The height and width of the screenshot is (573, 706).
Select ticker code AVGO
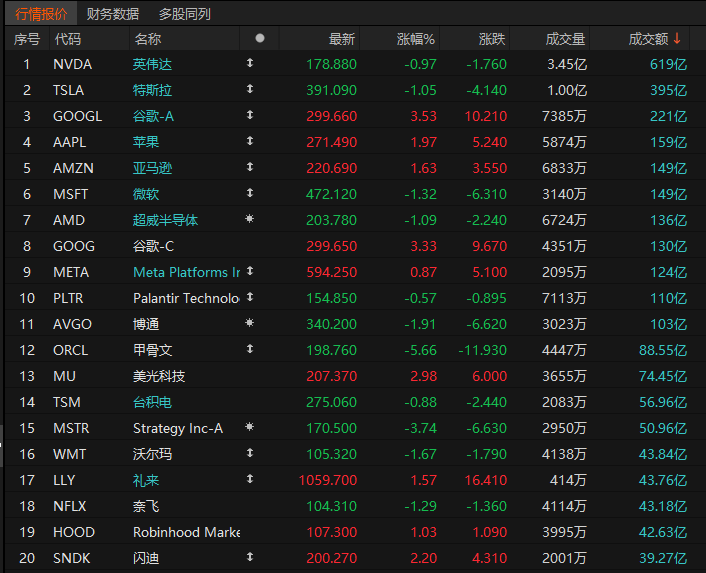point(72,324)
